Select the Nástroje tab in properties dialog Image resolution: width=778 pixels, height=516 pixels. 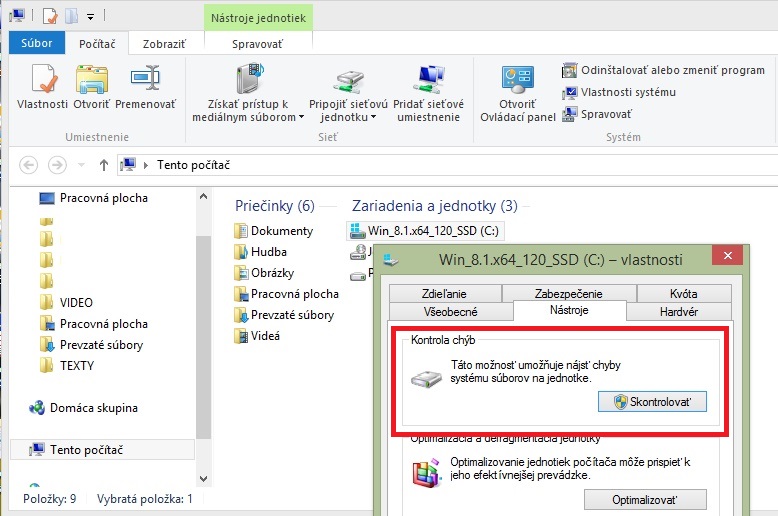point(569,310)
